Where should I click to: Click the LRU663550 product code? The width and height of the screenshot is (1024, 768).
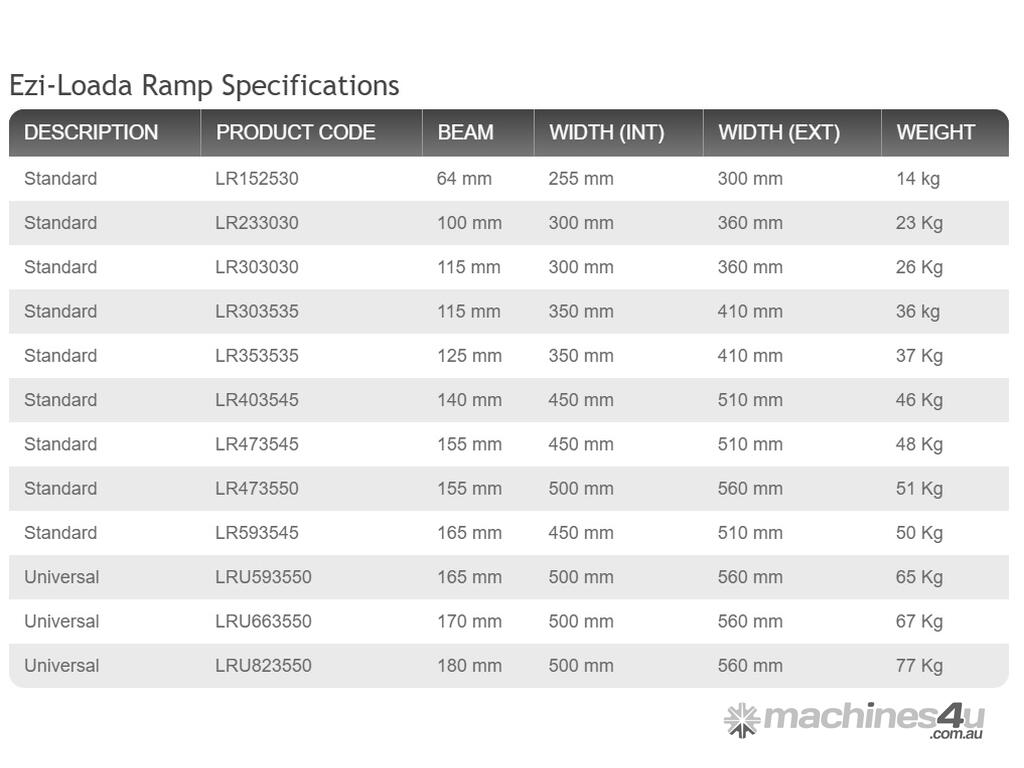263,621
